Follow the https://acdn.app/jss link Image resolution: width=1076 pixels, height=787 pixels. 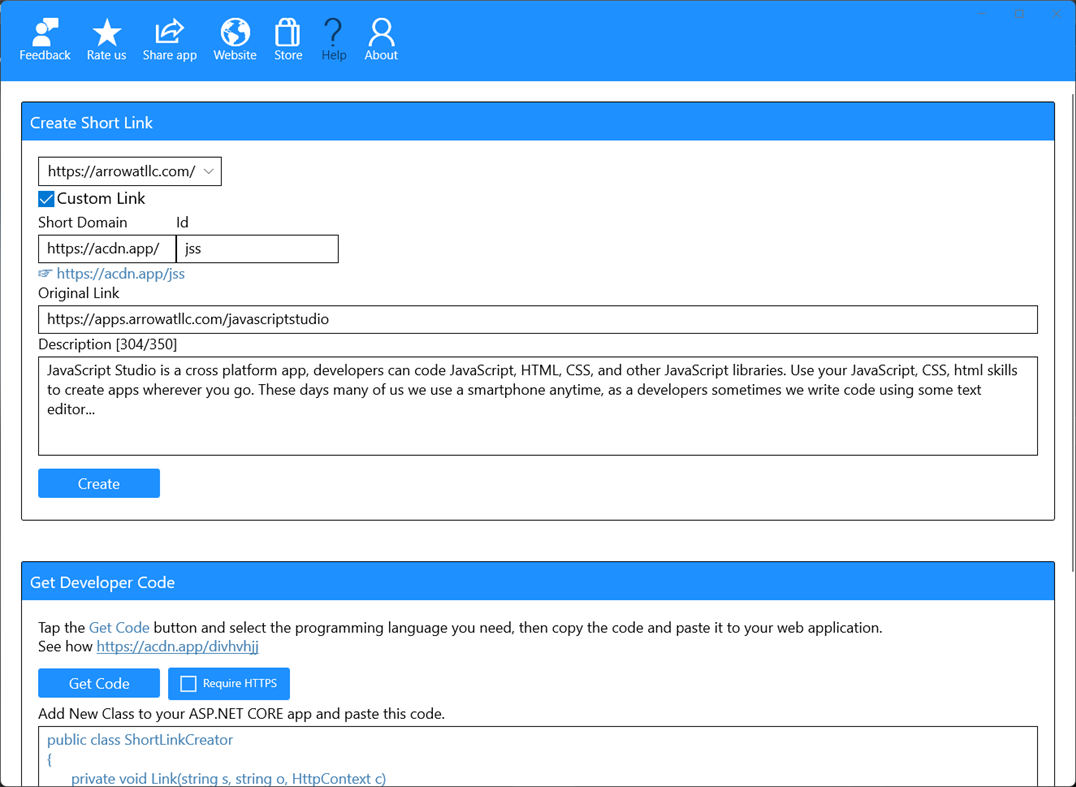pos(121,273)
